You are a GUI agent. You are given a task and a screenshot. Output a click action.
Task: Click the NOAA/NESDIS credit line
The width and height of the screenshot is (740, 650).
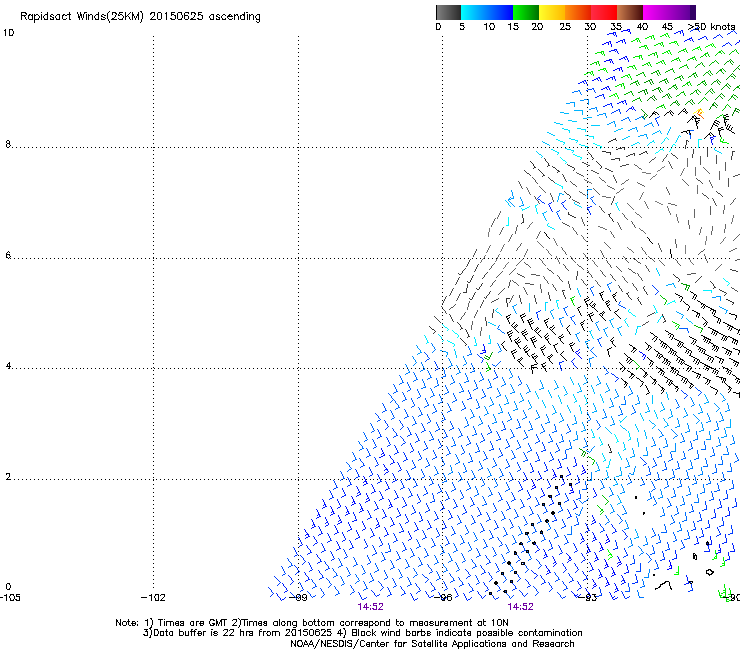point(432,644)
